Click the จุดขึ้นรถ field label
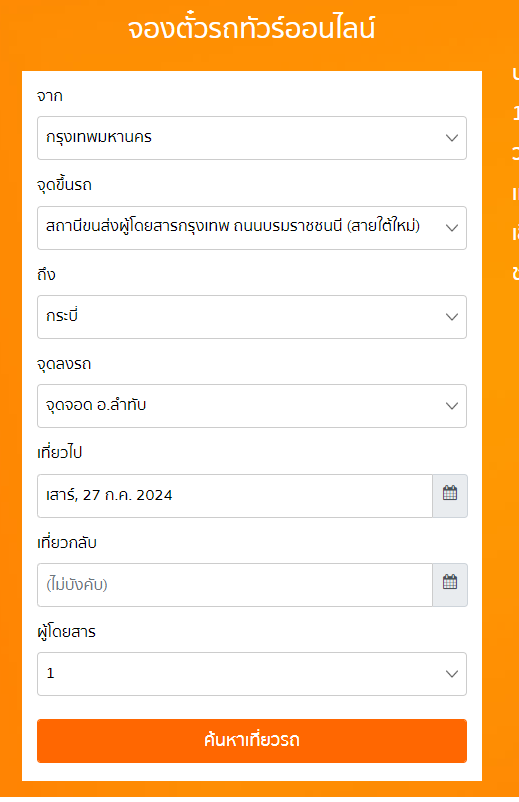The width and height of the screenshot is (519, 802). coord(64,185)
